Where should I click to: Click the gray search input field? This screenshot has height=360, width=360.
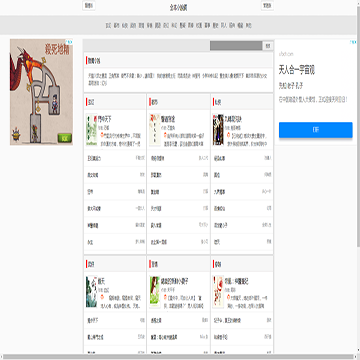236,46
